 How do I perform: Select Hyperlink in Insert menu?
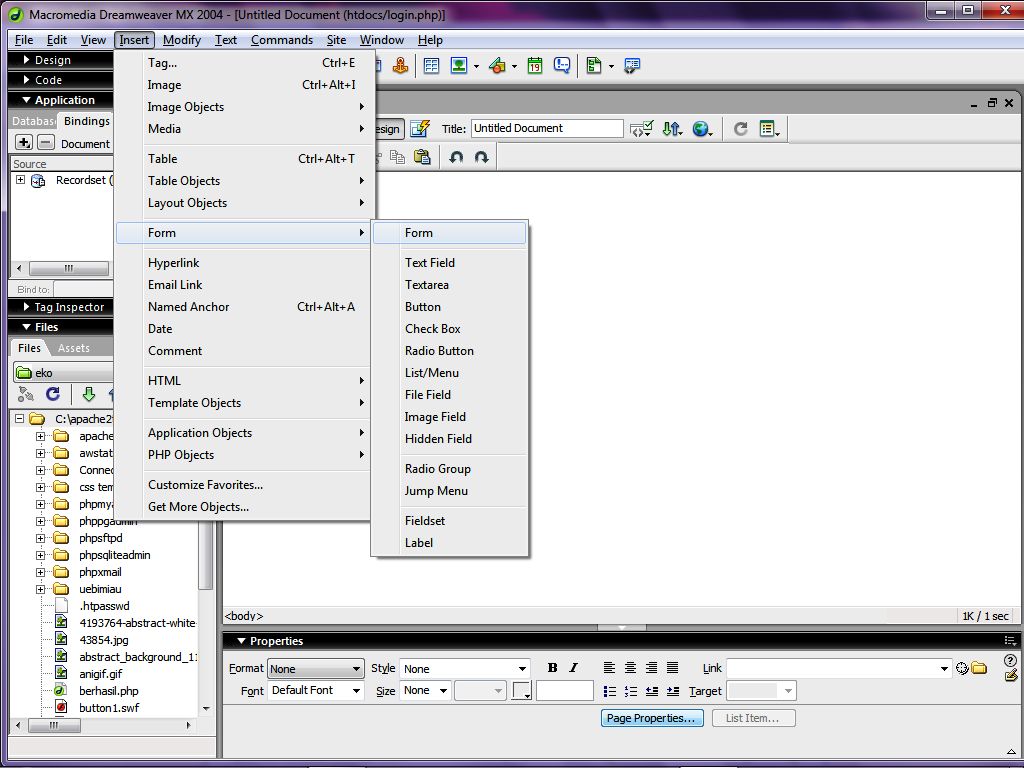point(245,263)
